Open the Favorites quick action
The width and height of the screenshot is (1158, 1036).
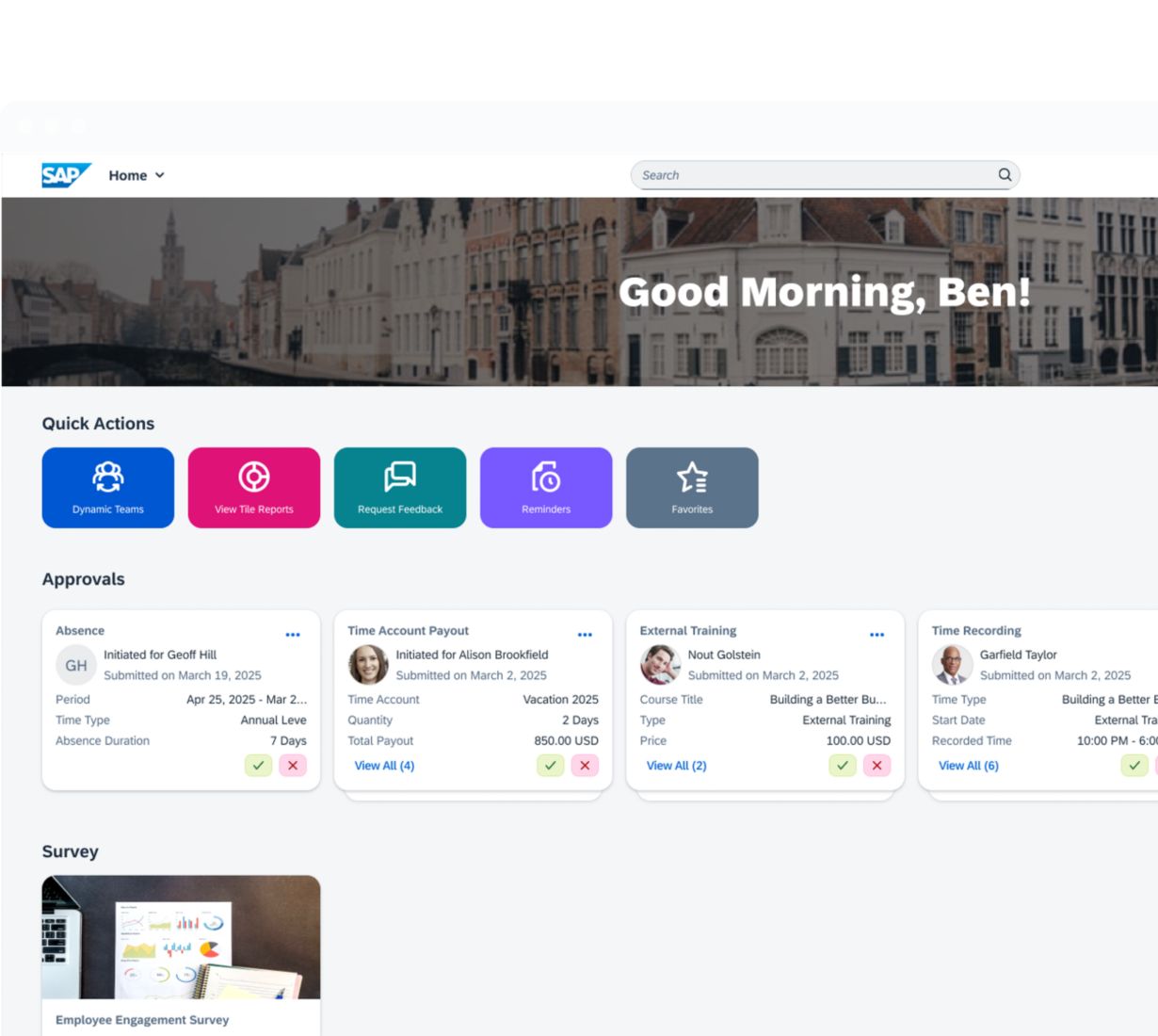pos(692,488)
